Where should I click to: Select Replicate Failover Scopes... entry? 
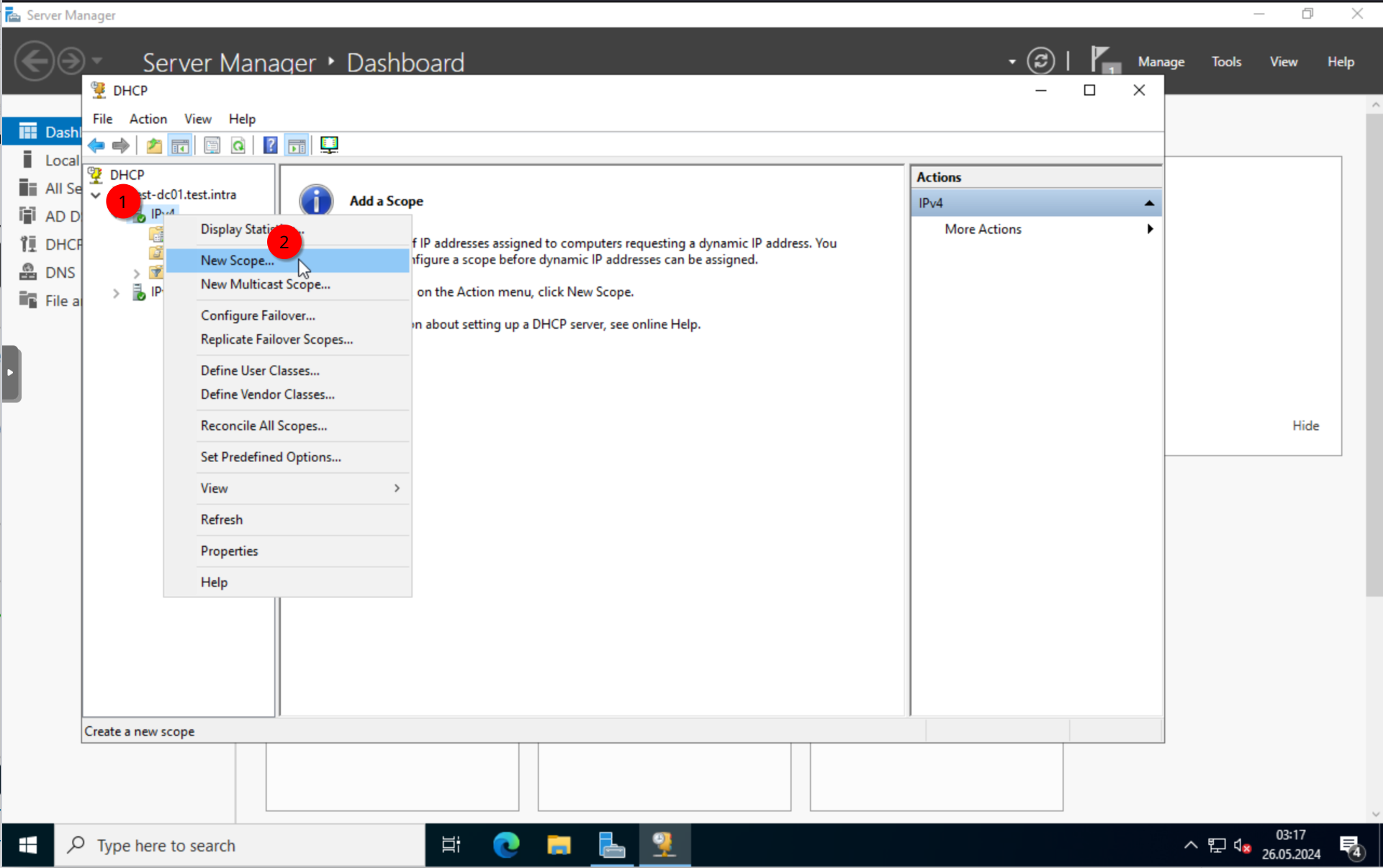[288, 340]
